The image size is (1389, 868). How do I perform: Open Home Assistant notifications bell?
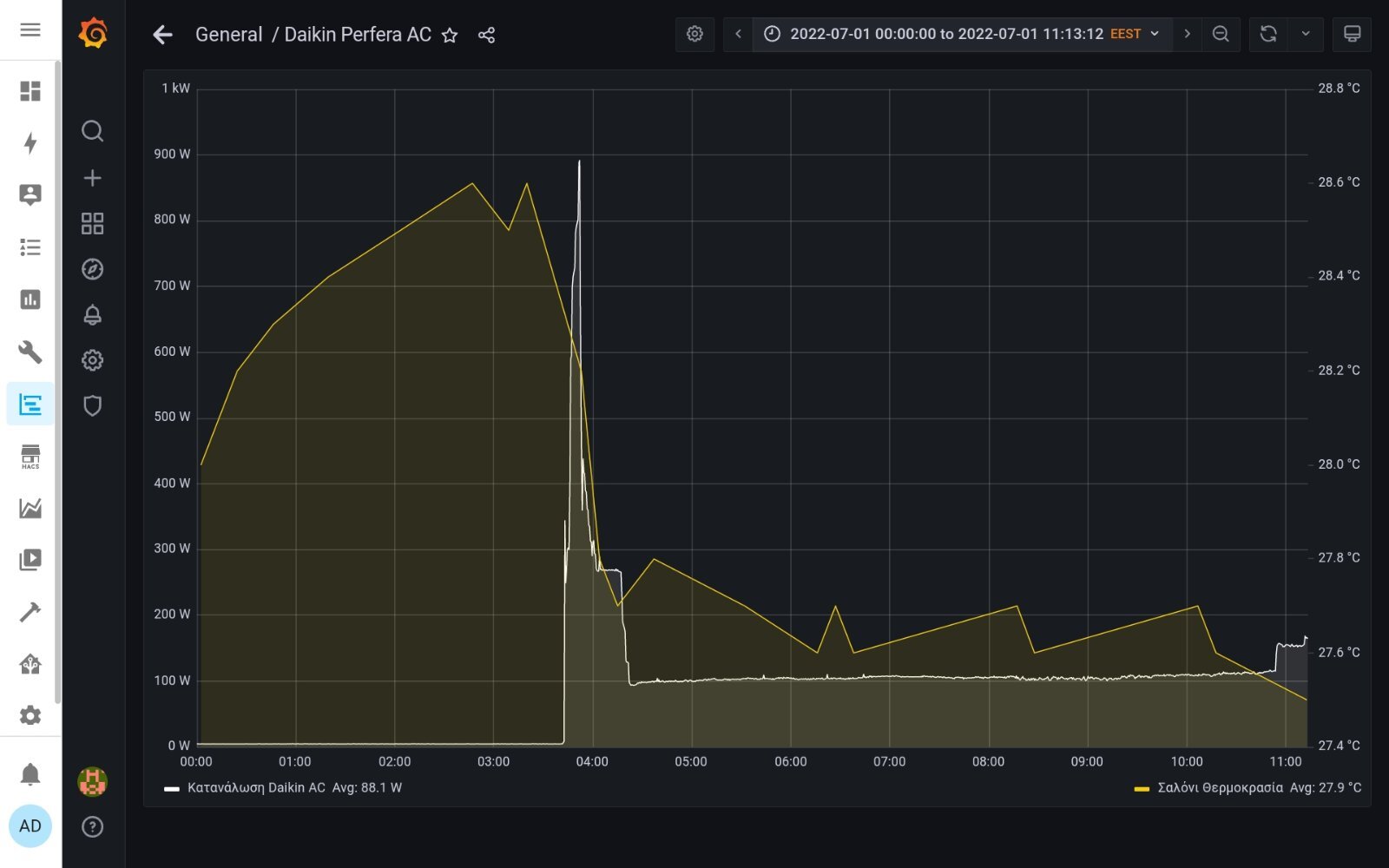tap(30, 773)
